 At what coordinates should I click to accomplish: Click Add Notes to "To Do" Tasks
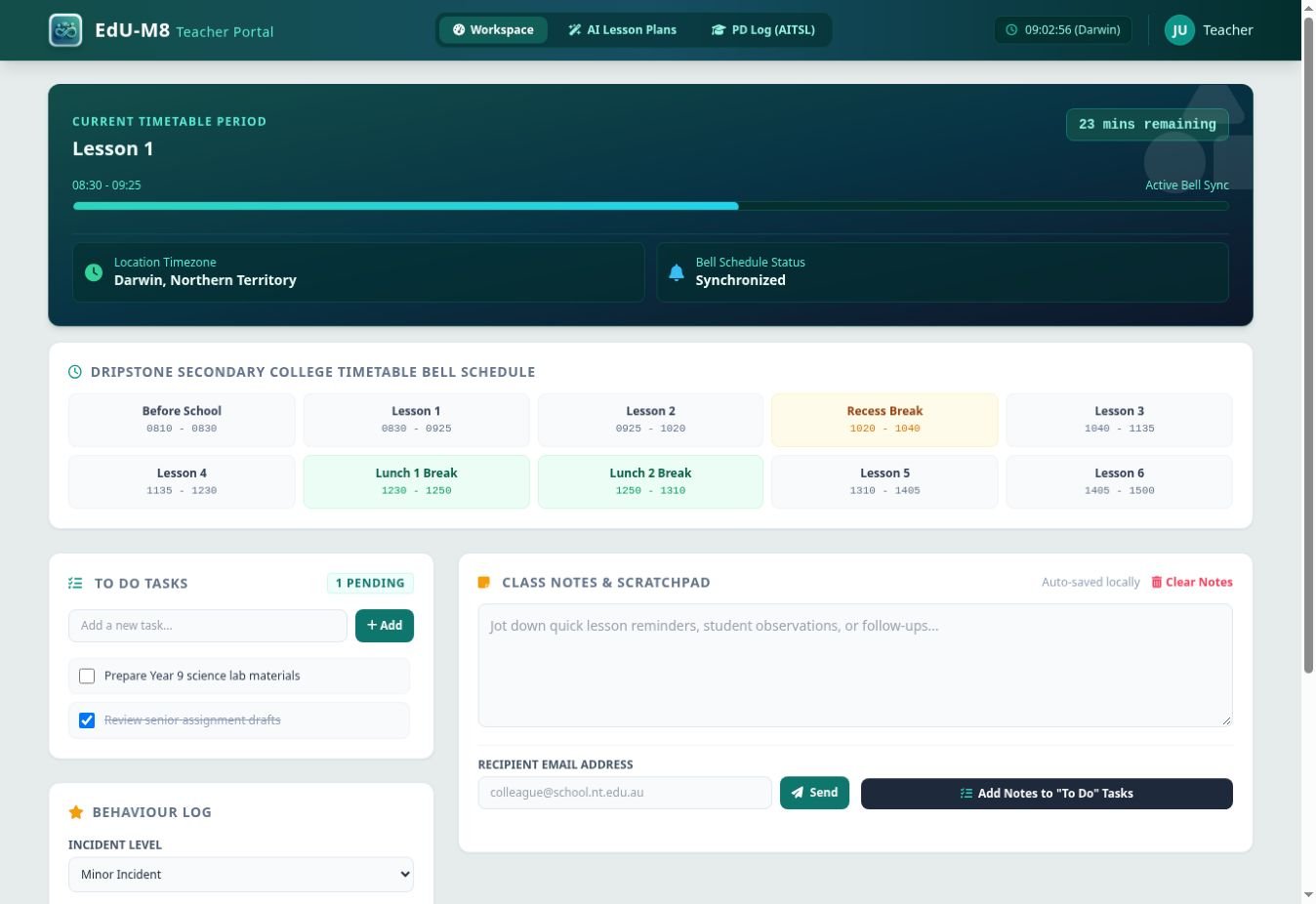pos(1047,794)
